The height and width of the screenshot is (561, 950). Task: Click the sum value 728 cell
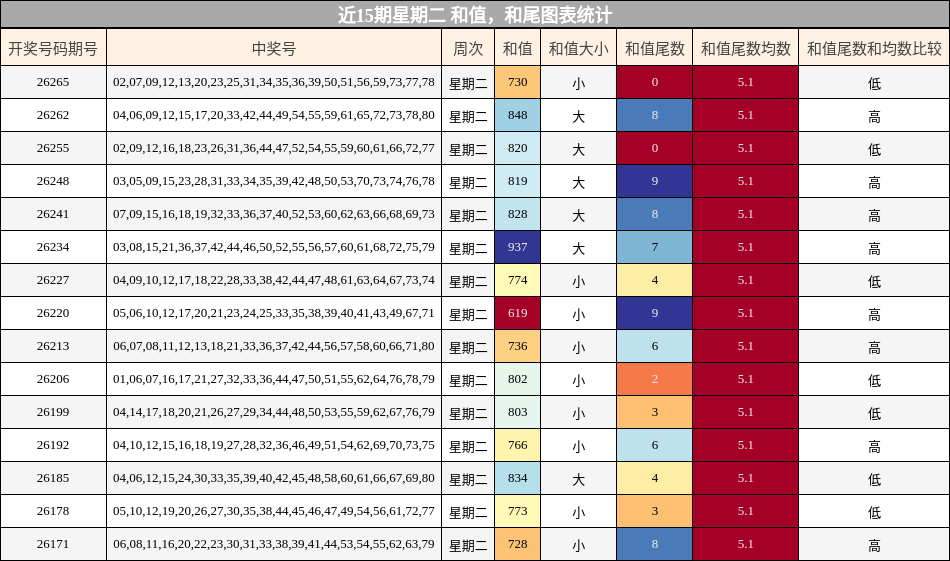[517, 544]
